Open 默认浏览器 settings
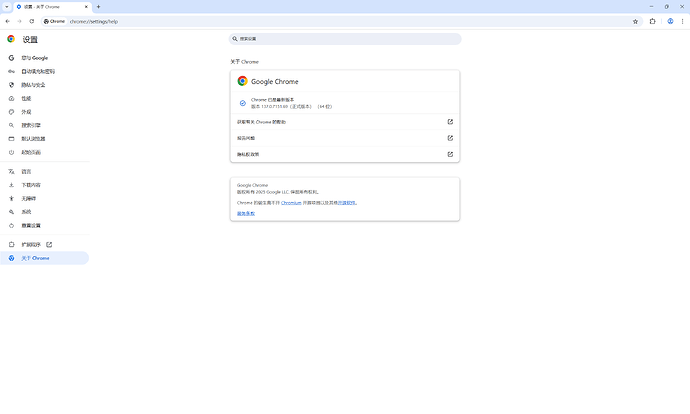 (x=44, y=139)
